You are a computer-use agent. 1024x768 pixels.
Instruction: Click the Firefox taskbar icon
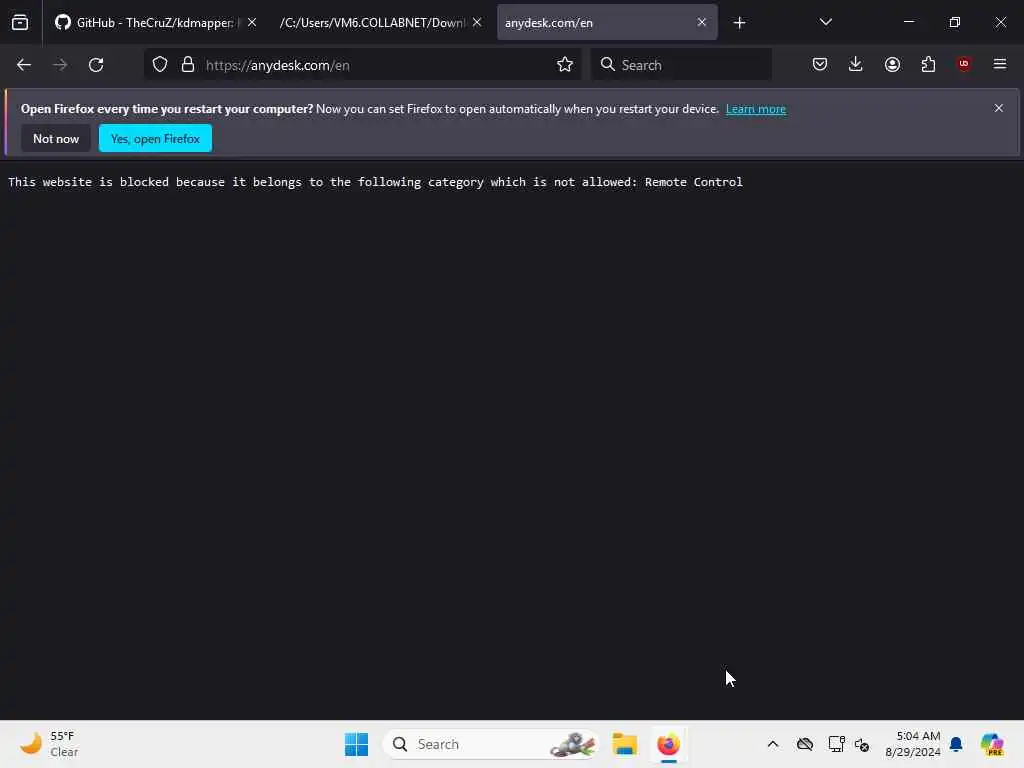668,744
